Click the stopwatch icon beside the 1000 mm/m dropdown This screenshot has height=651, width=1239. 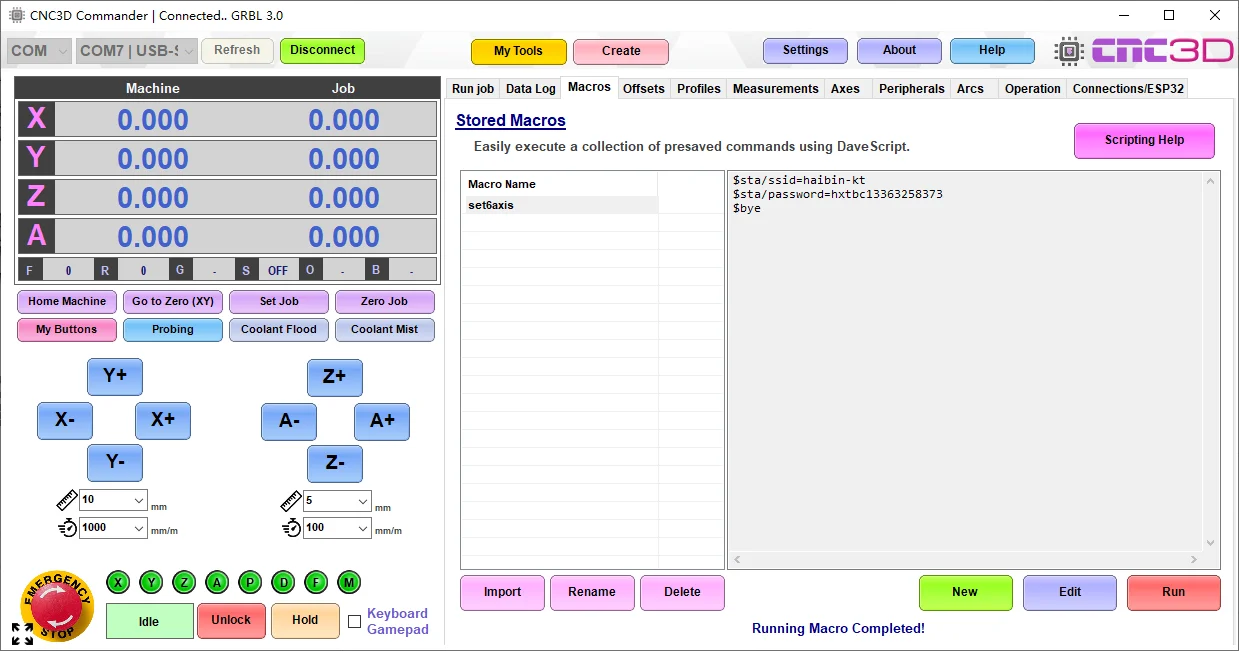point(67,527)
